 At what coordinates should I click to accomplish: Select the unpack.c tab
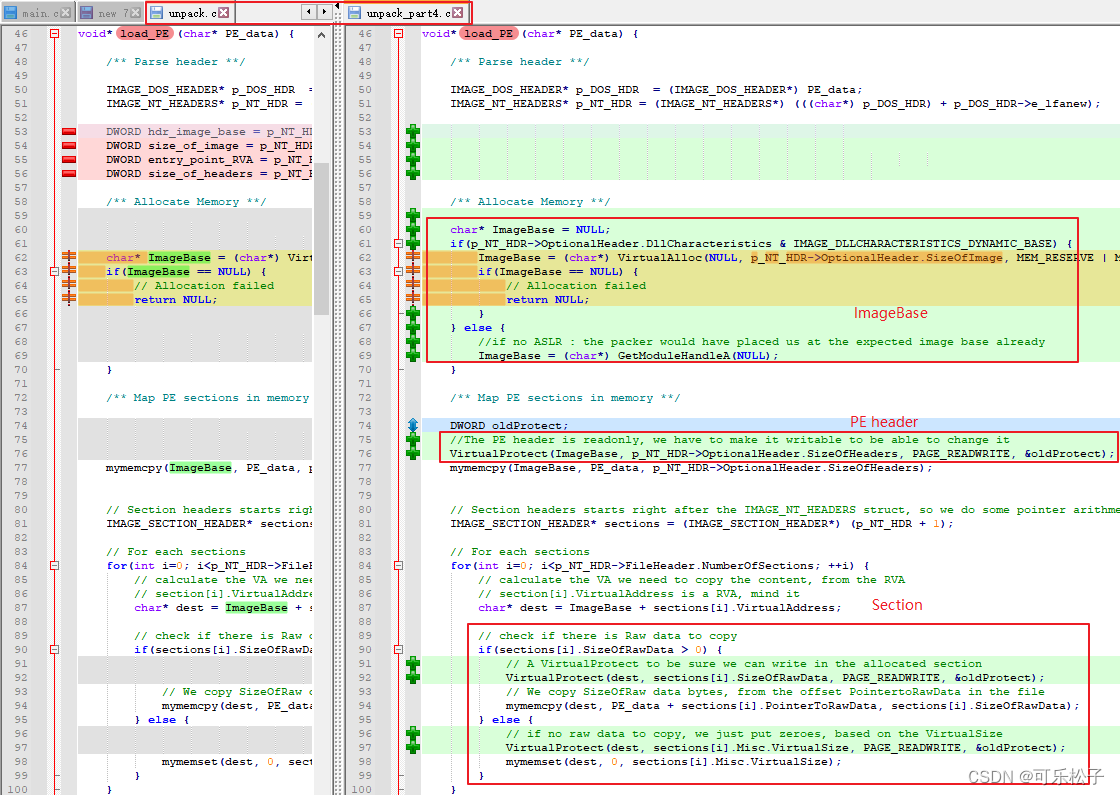pos(189,13)
